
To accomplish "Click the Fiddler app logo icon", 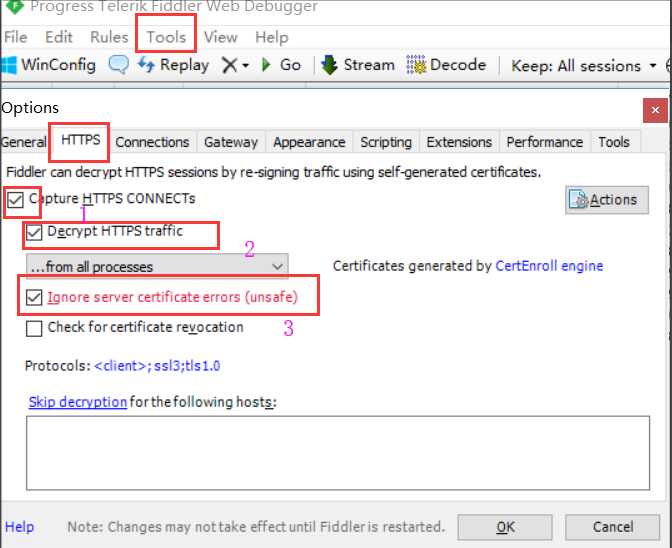I will tap(15, 6).
